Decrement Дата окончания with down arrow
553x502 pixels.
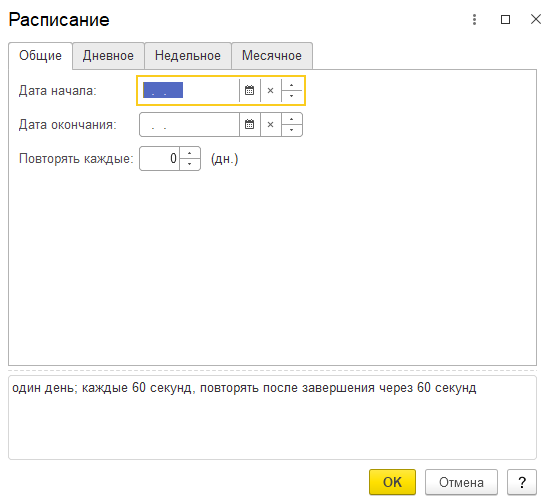292,130
